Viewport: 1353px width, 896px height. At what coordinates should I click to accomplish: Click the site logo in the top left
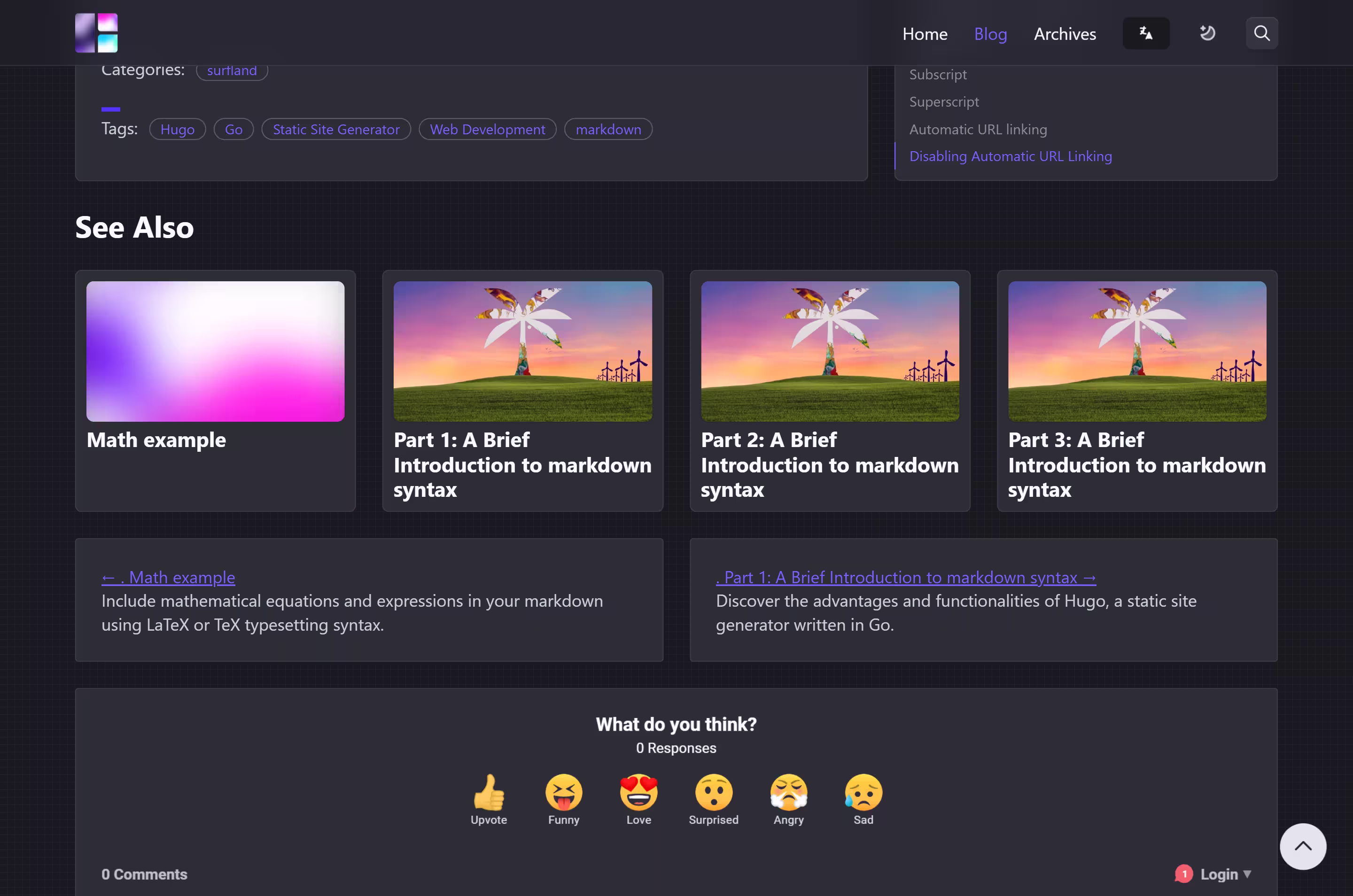(95, 32)
